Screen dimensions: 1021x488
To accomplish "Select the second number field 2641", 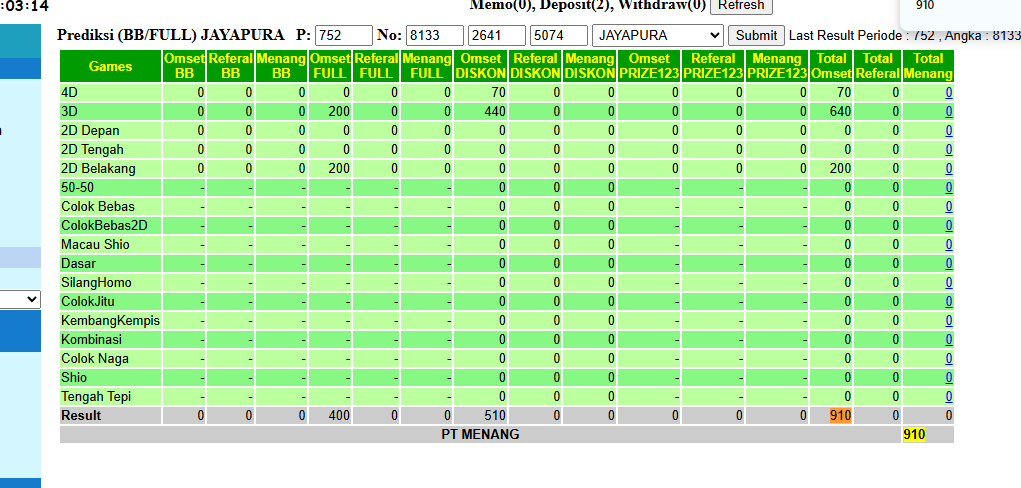I will coord(497,35).
